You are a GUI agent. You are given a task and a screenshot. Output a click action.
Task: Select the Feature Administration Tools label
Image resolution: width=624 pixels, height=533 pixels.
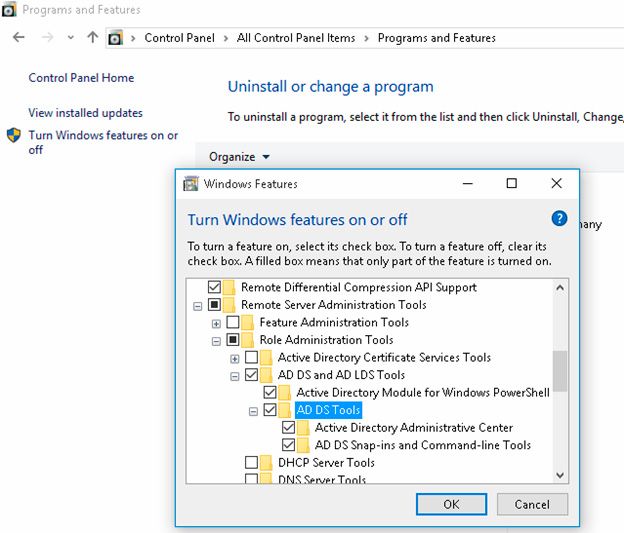point(334,322)
